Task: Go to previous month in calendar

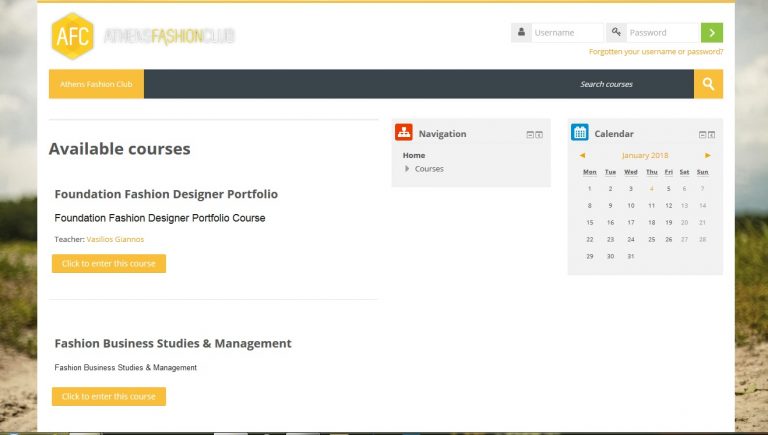Action: pyautogui.click(x=582, y=156)
